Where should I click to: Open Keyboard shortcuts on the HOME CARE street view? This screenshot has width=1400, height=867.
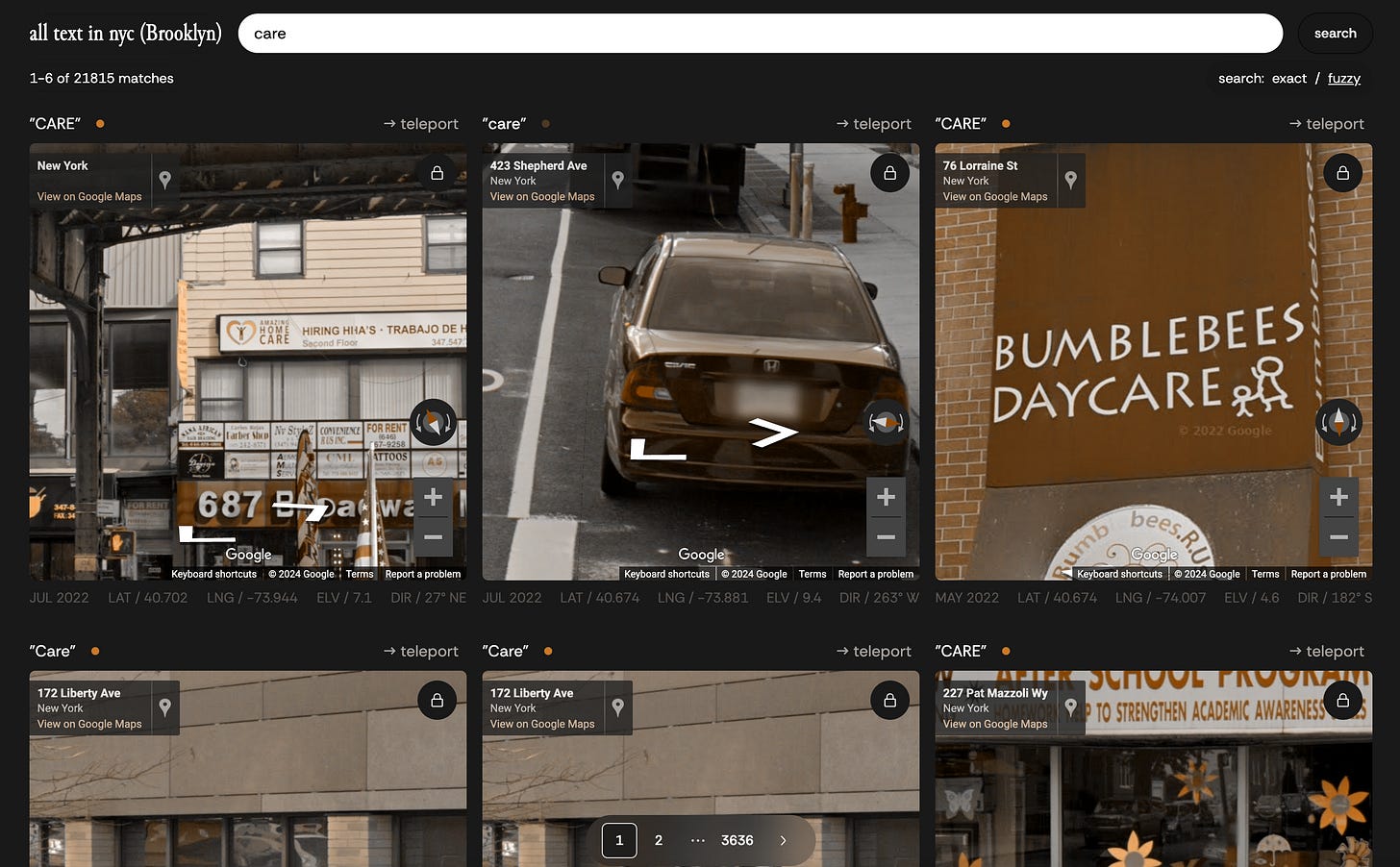click(213, 574)
